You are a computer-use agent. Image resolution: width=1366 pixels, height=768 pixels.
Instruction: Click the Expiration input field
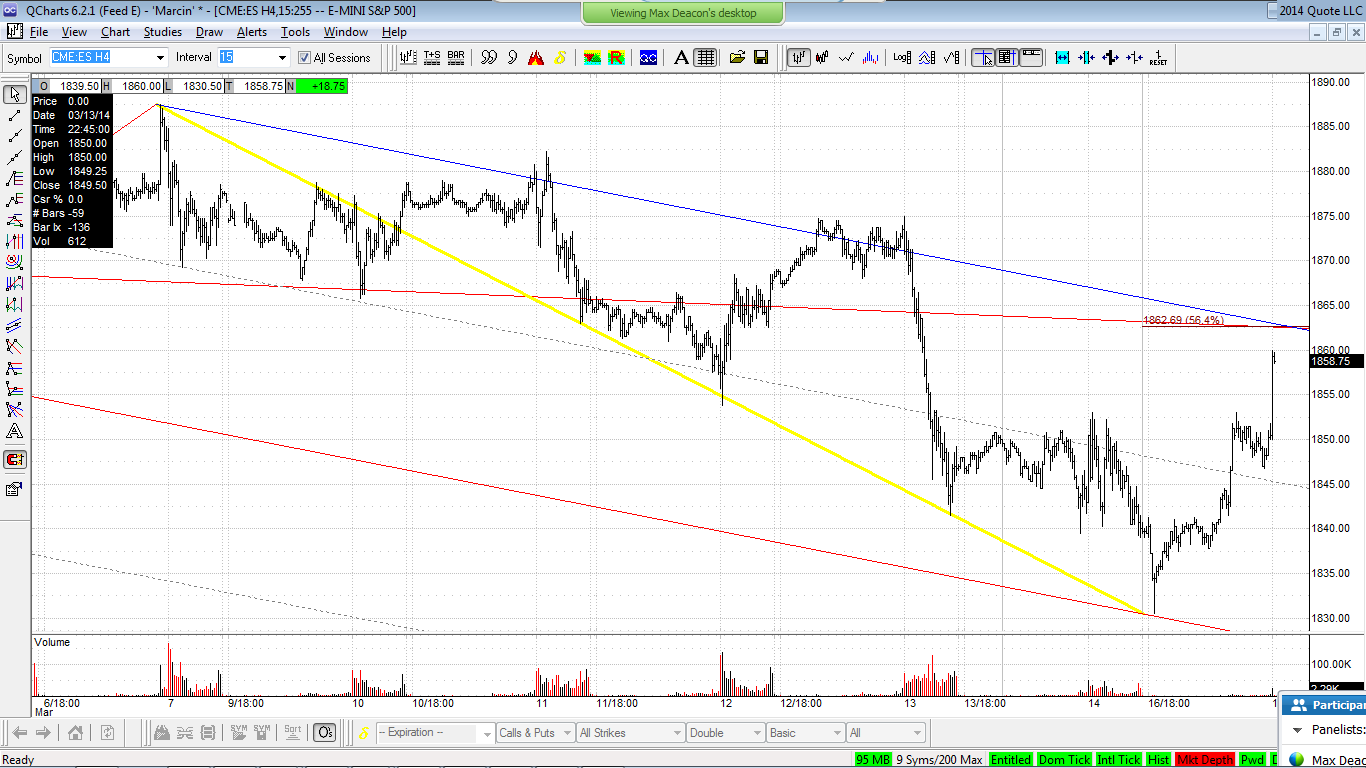(436, 733)
